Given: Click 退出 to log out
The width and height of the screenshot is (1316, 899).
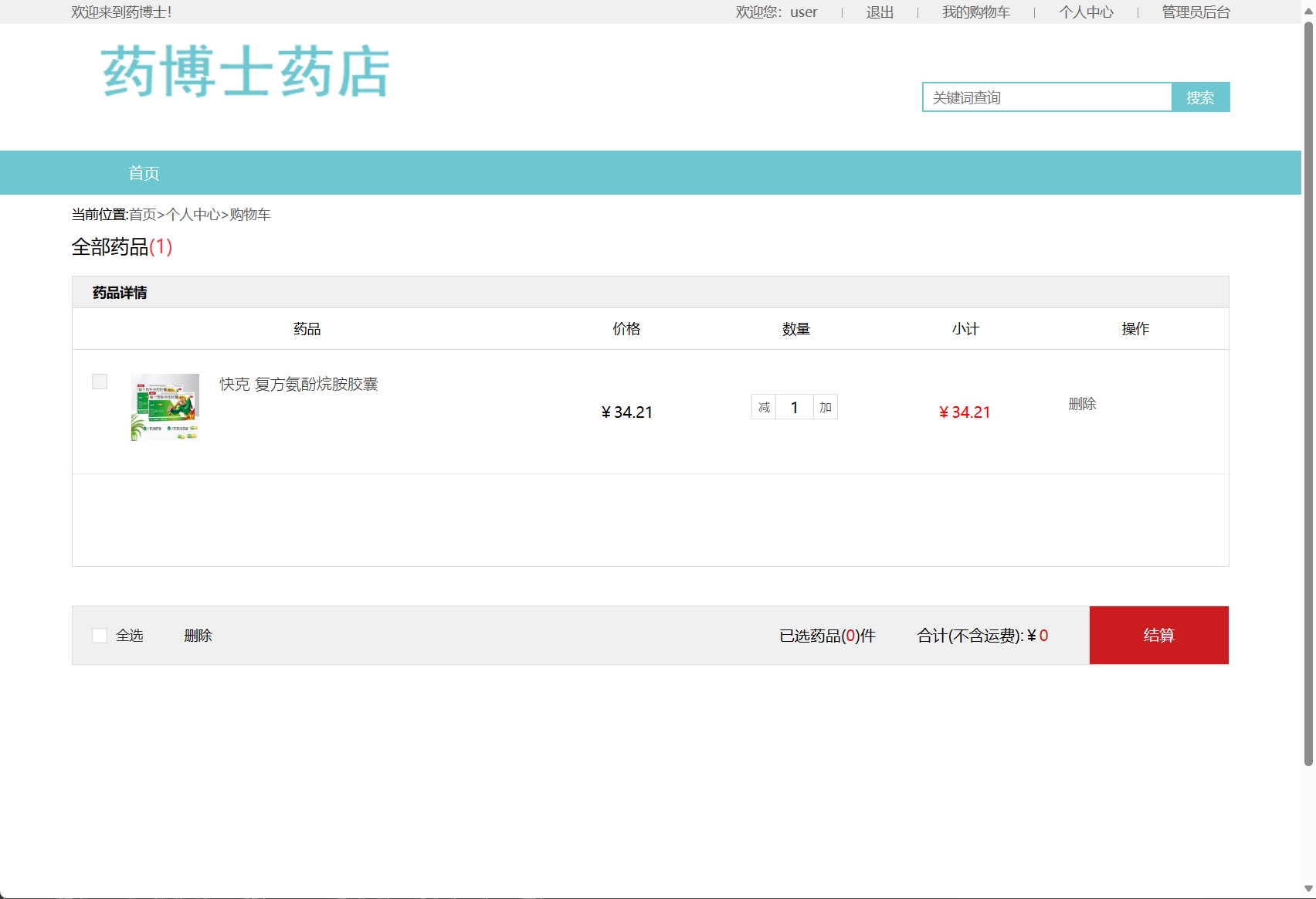Looking at the screenshot, I should click(879, 12).
